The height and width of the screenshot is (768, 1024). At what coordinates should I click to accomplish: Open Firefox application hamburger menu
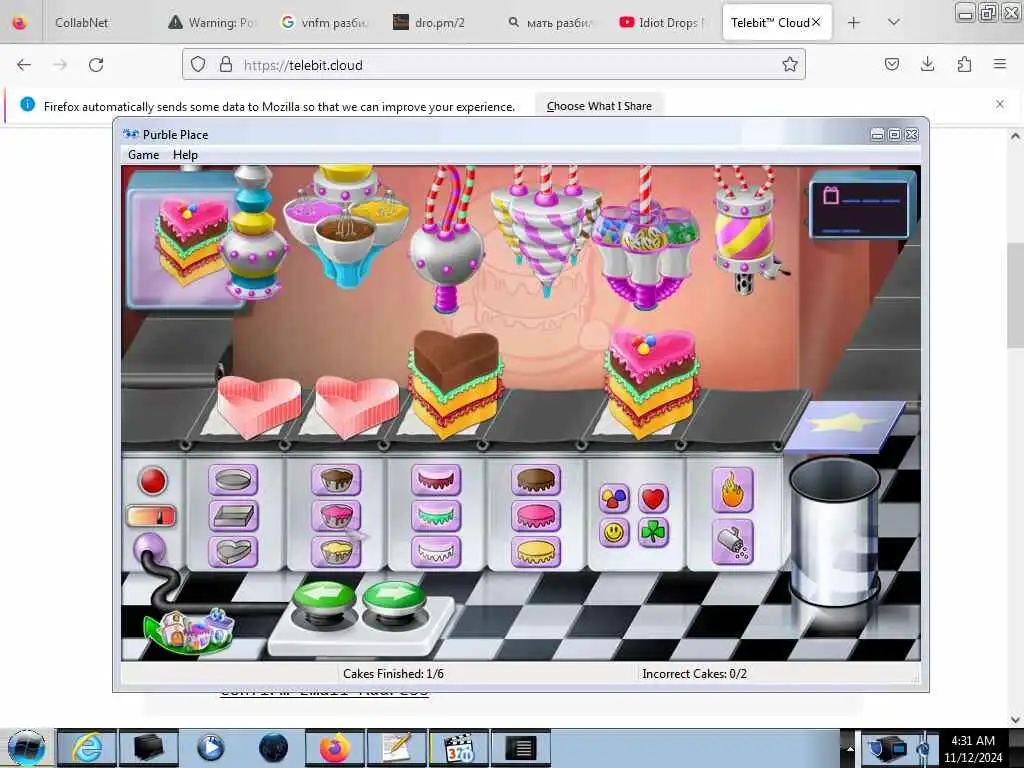pyautogui.click(x=1000, y=64)
